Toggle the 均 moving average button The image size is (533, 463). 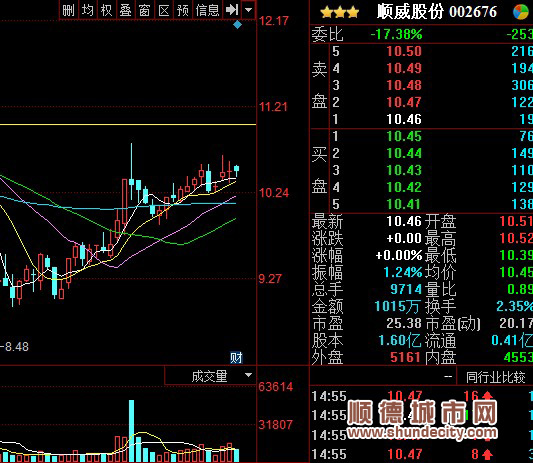point(87,10)
